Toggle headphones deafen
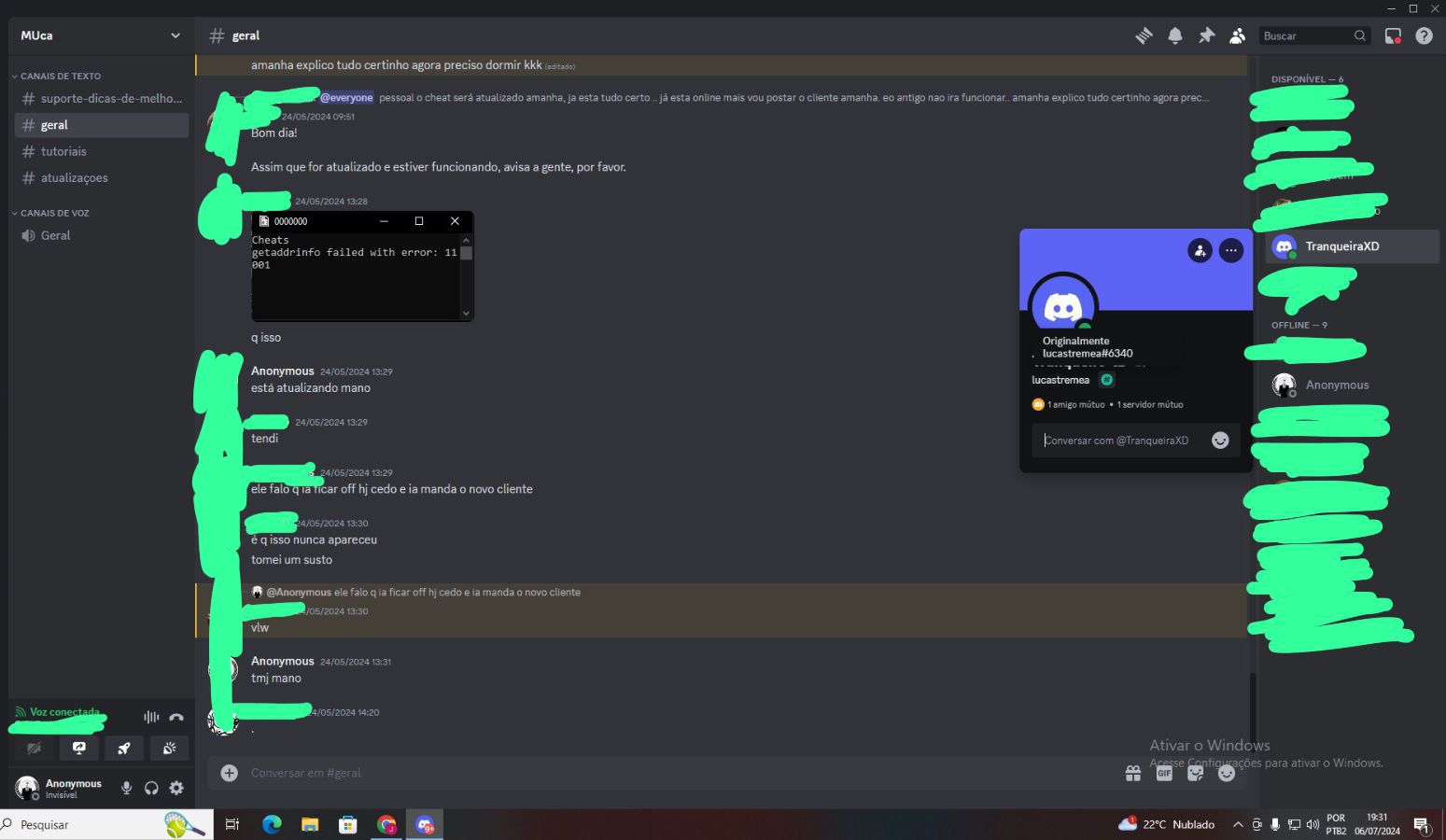 [151, 788]
